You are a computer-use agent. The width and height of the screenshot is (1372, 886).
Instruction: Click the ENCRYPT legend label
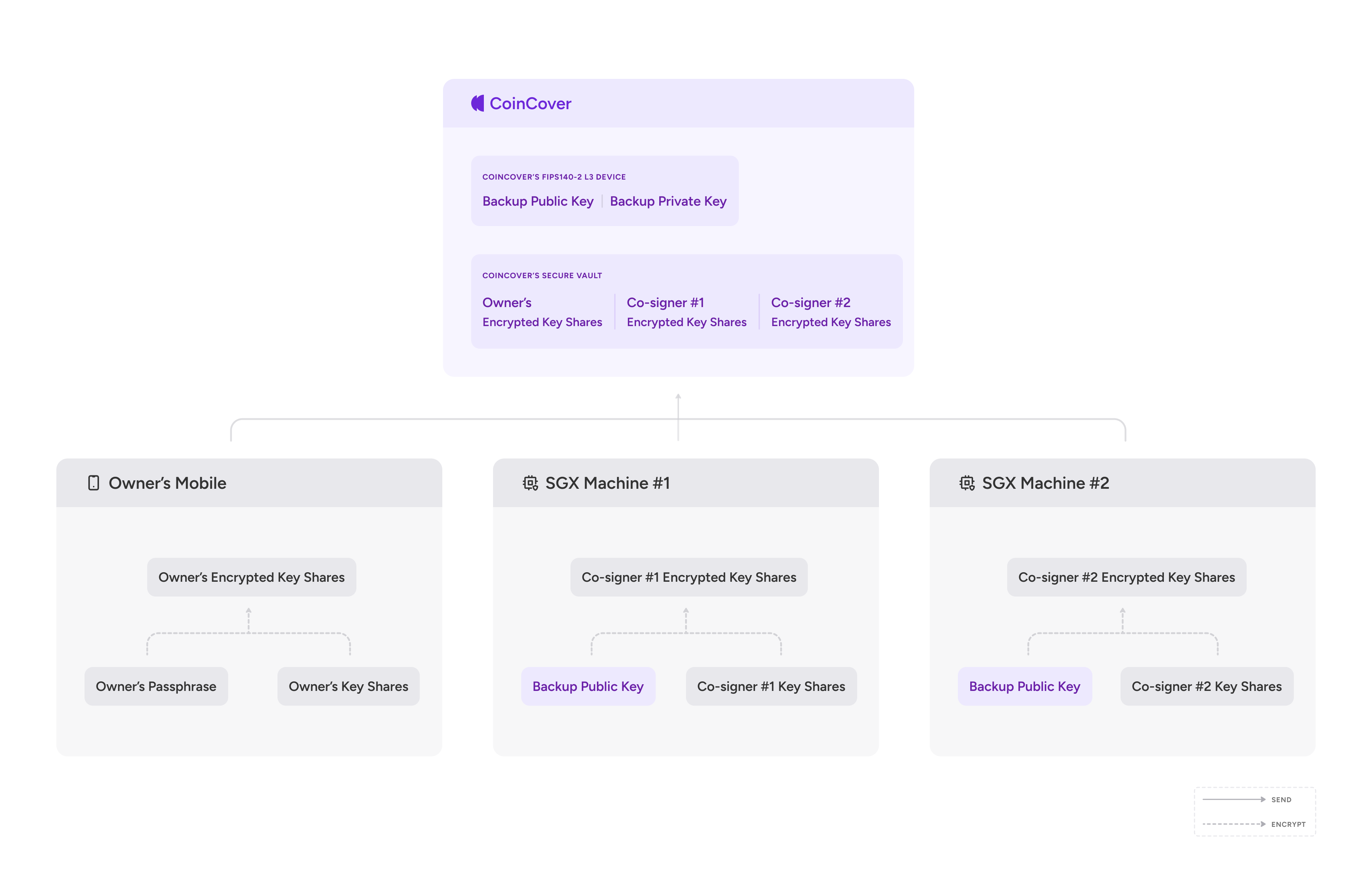(x=1288, y=824)
